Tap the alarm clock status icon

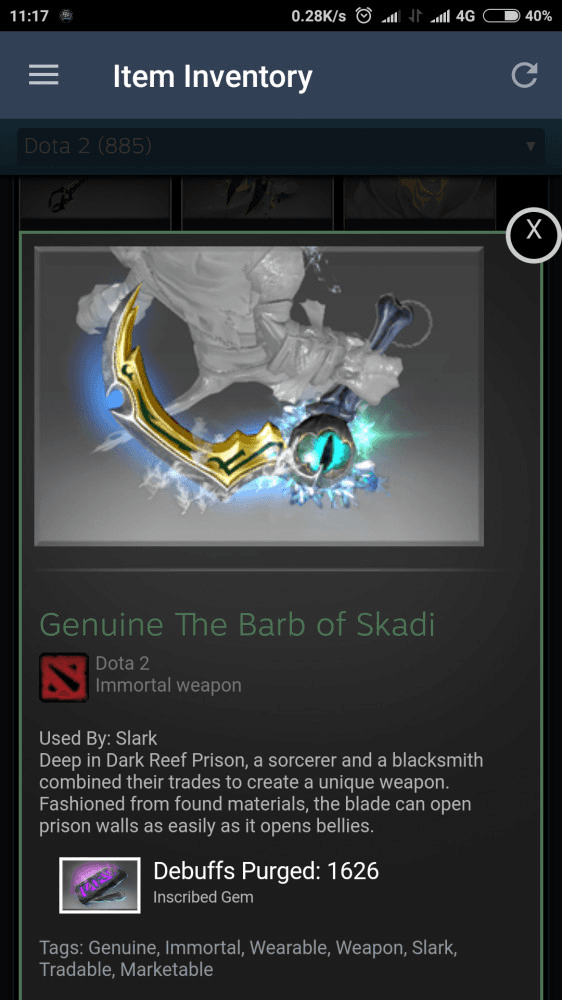tap(364, 16)
